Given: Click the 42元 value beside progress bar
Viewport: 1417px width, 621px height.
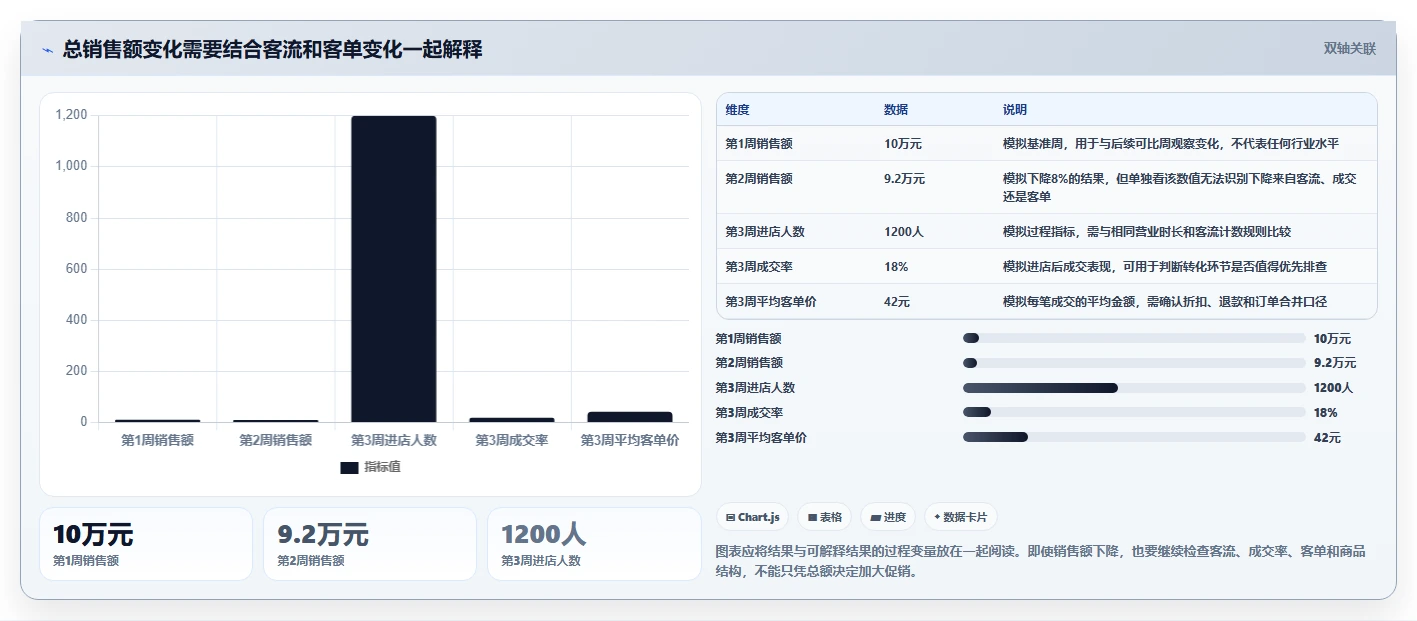Looking at the screenshot, I should click(x=1327, y=437).
